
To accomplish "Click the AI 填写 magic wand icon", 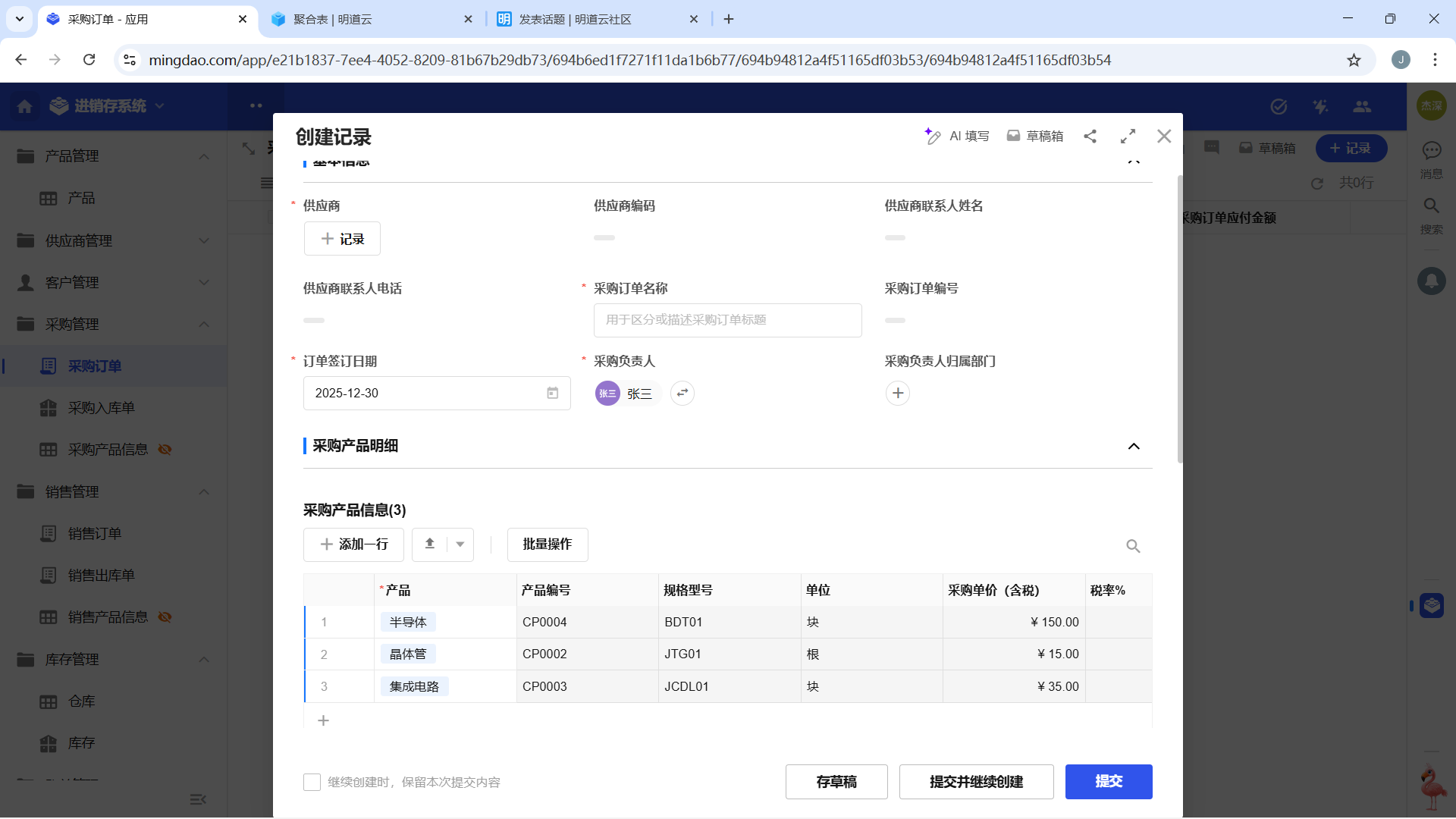I will click(933, 136).
